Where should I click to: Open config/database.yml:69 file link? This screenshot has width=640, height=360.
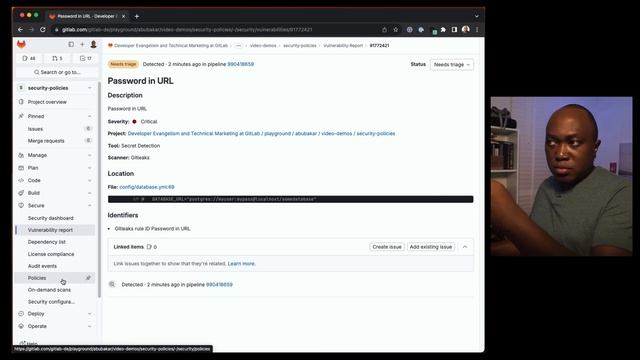[147, 187]
